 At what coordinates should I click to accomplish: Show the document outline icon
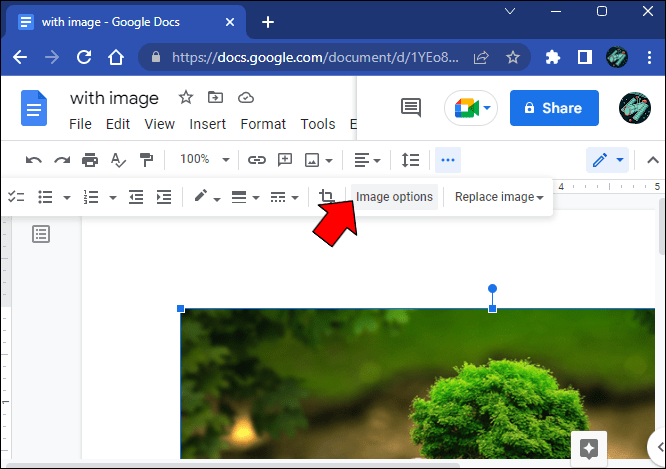[x=41, y=234]
